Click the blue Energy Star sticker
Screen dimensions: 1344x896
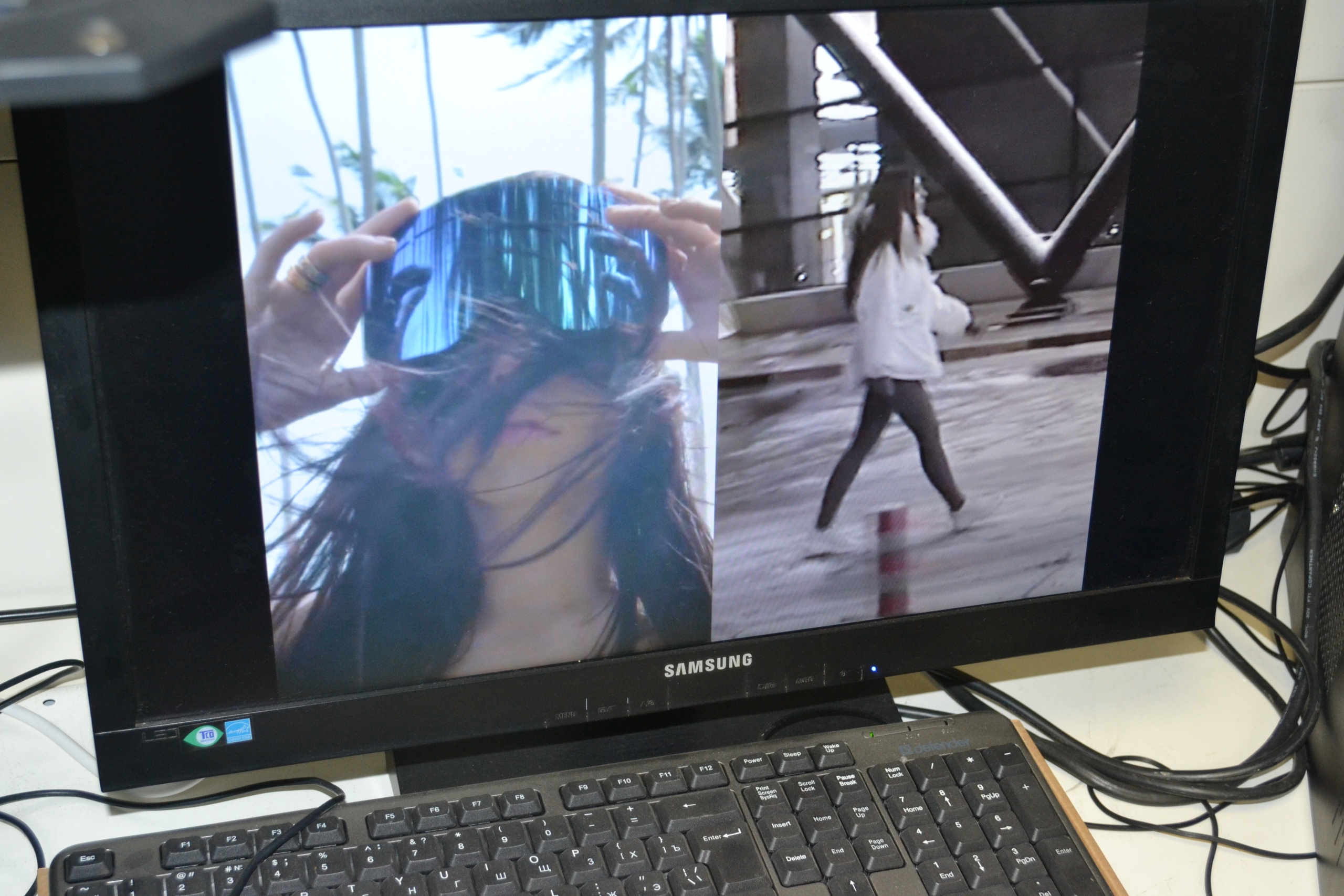238,731
